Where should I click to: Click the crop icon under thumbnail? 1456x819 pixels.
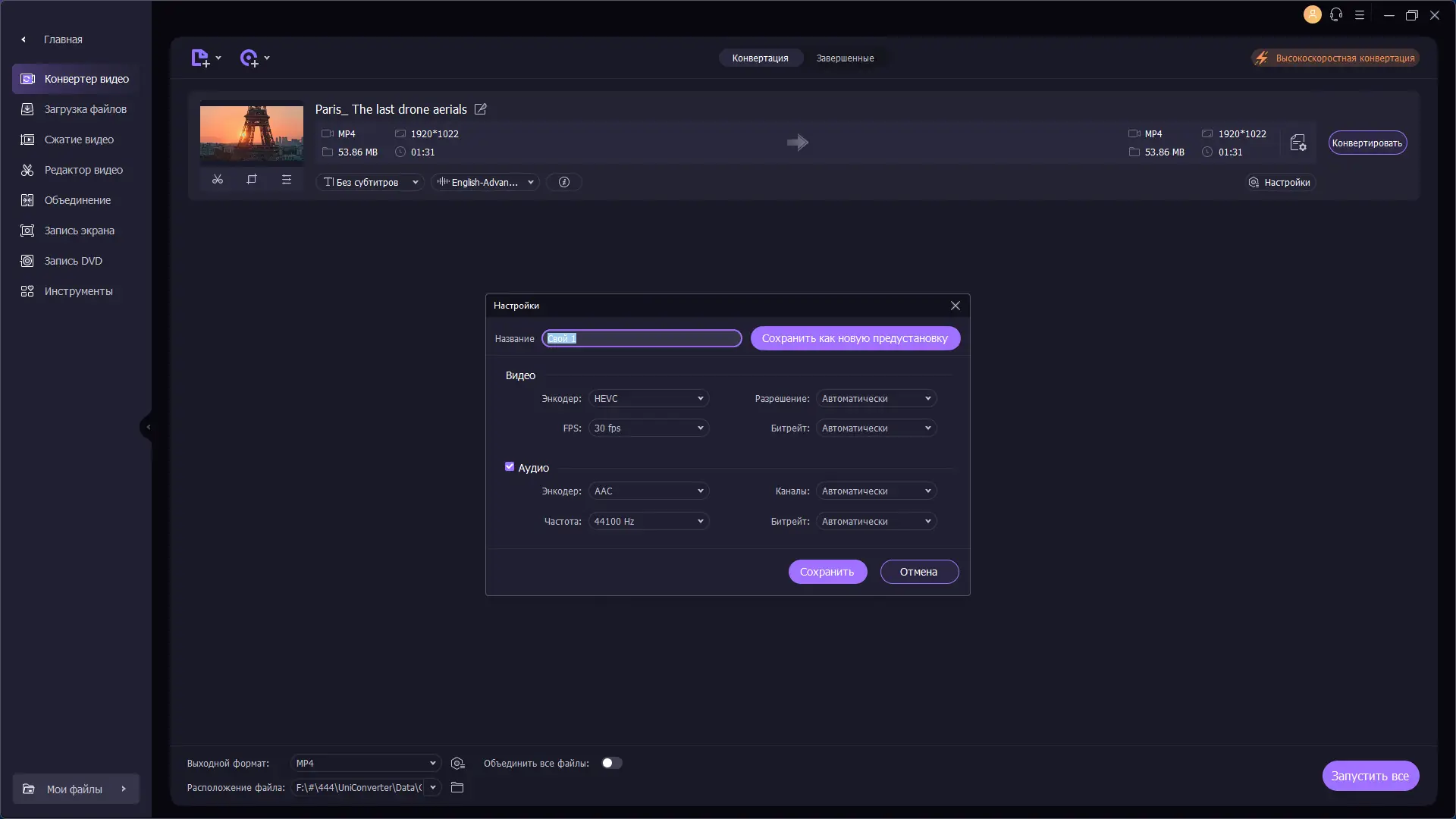[x=252, y=180]
